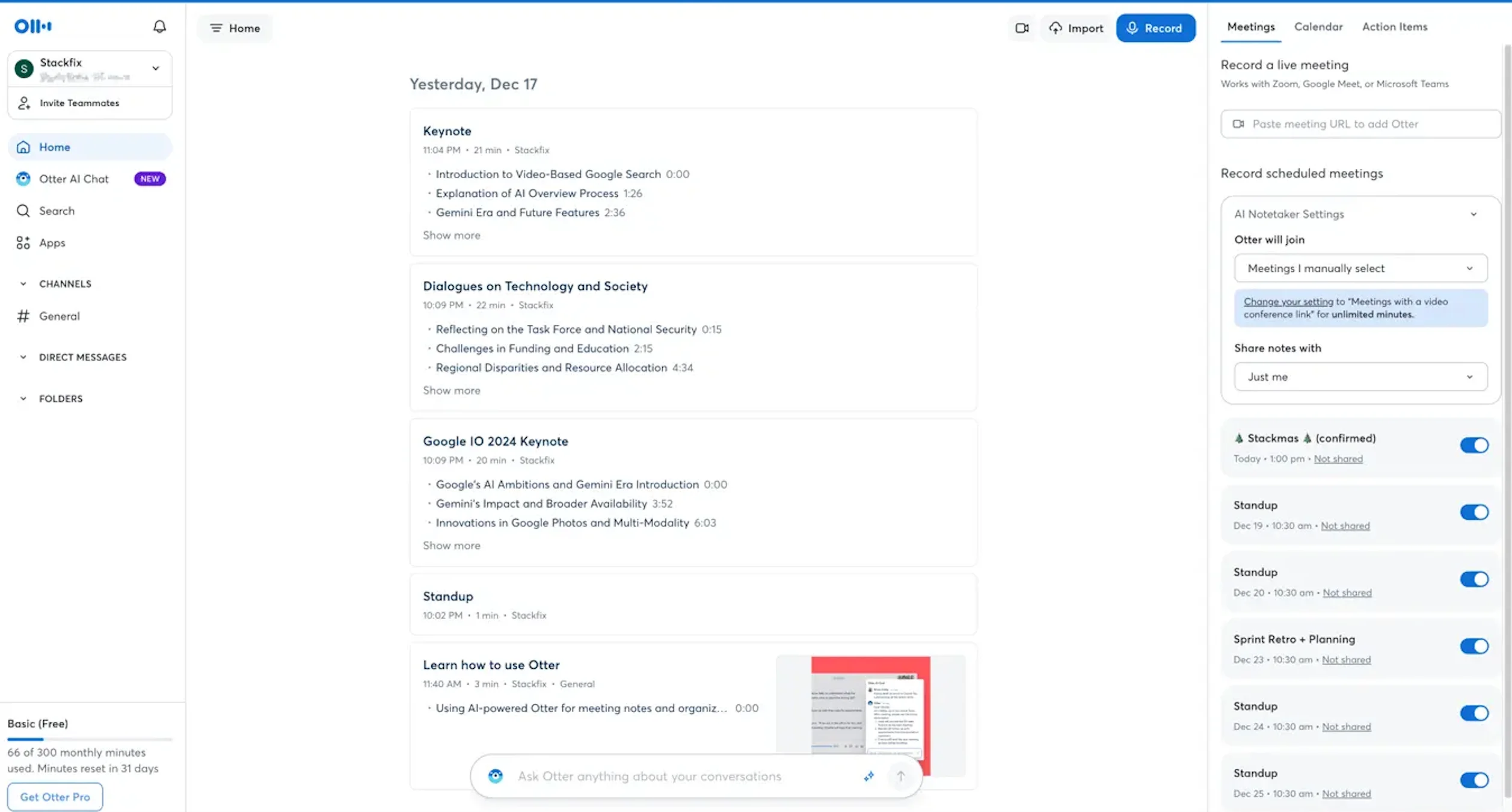Click the Invite Teammates person icon
Screen dimensions: 1512x812
[x=23, y=103]
